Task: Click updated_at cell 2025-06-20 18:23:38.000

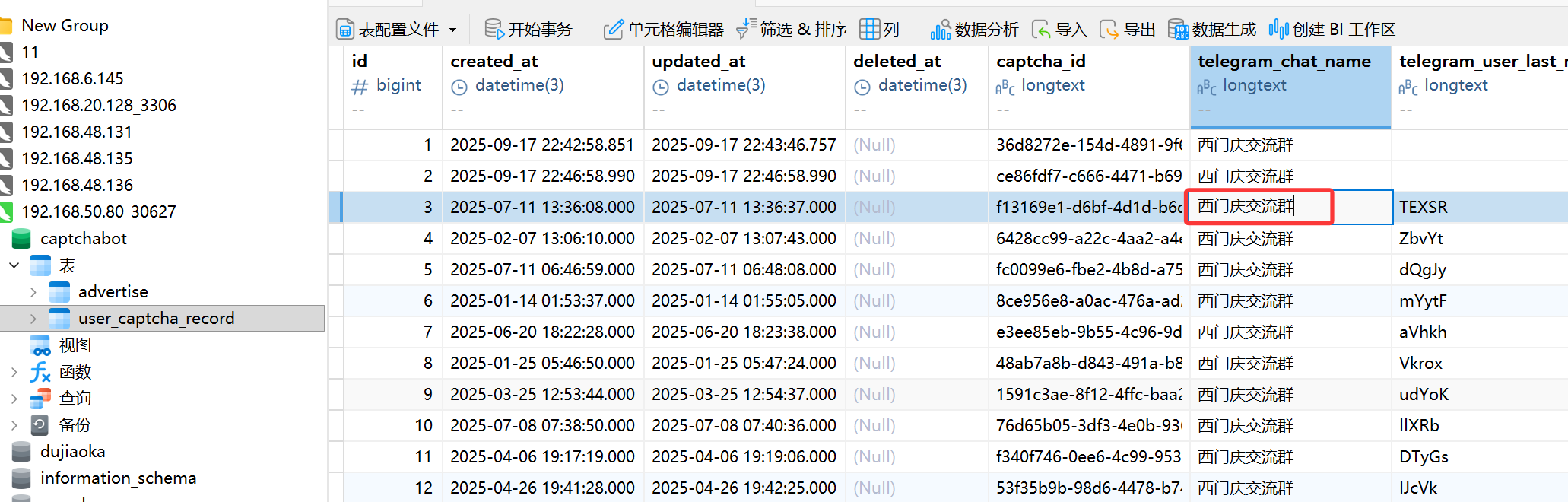Action: [x=744, y=332]
